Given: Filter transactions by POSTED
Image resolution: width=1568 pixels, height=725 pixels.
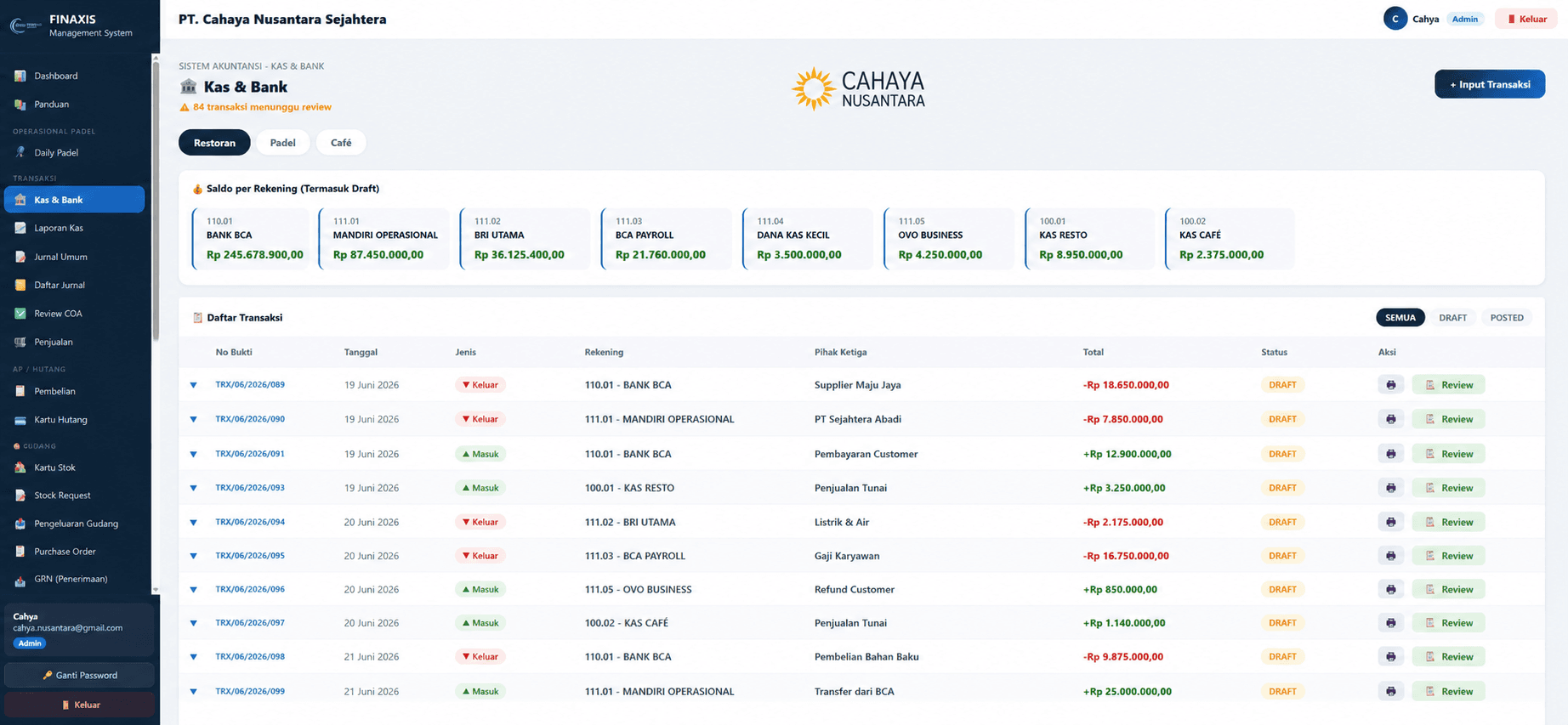Looking at the screenshot, I should click(1507, 318).
